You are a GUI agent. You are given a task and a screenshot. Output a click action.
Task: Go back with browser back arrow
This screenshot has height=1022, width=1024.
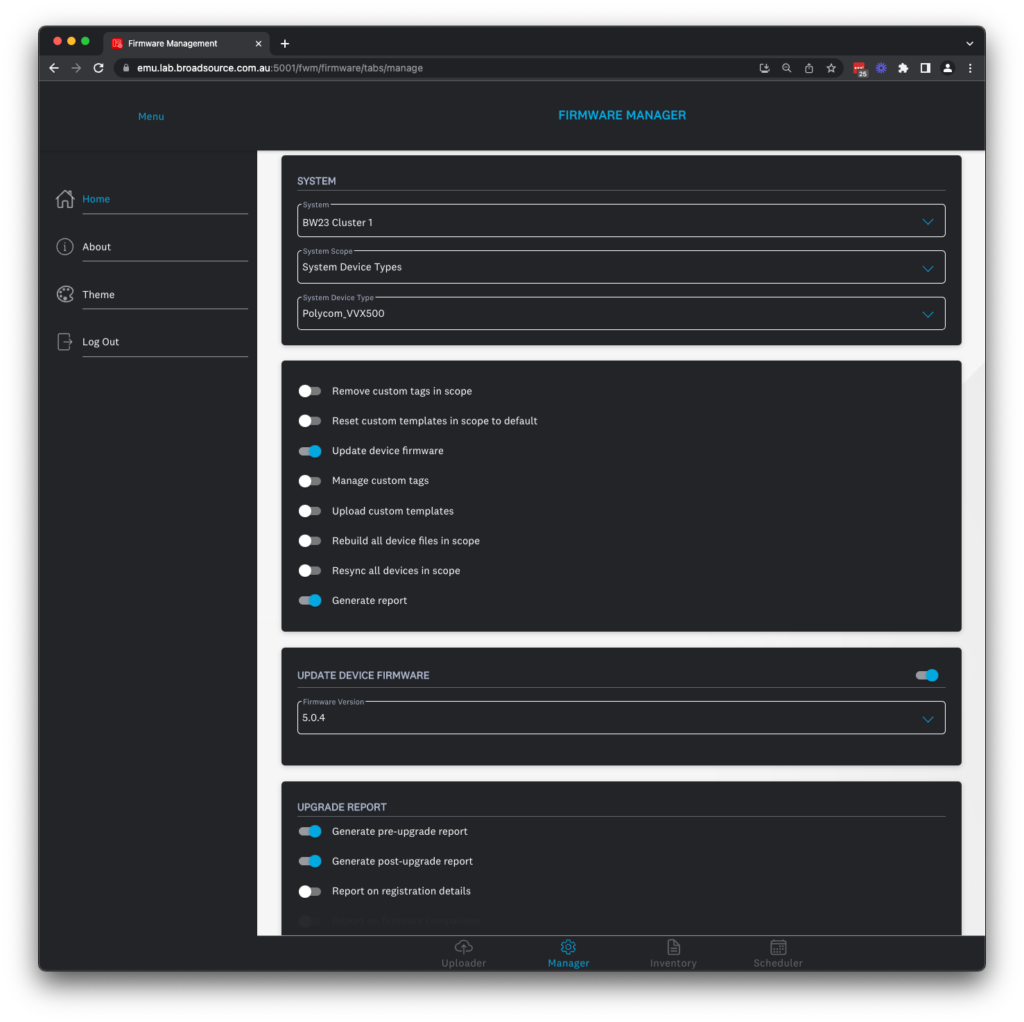[x=54, y=68]
